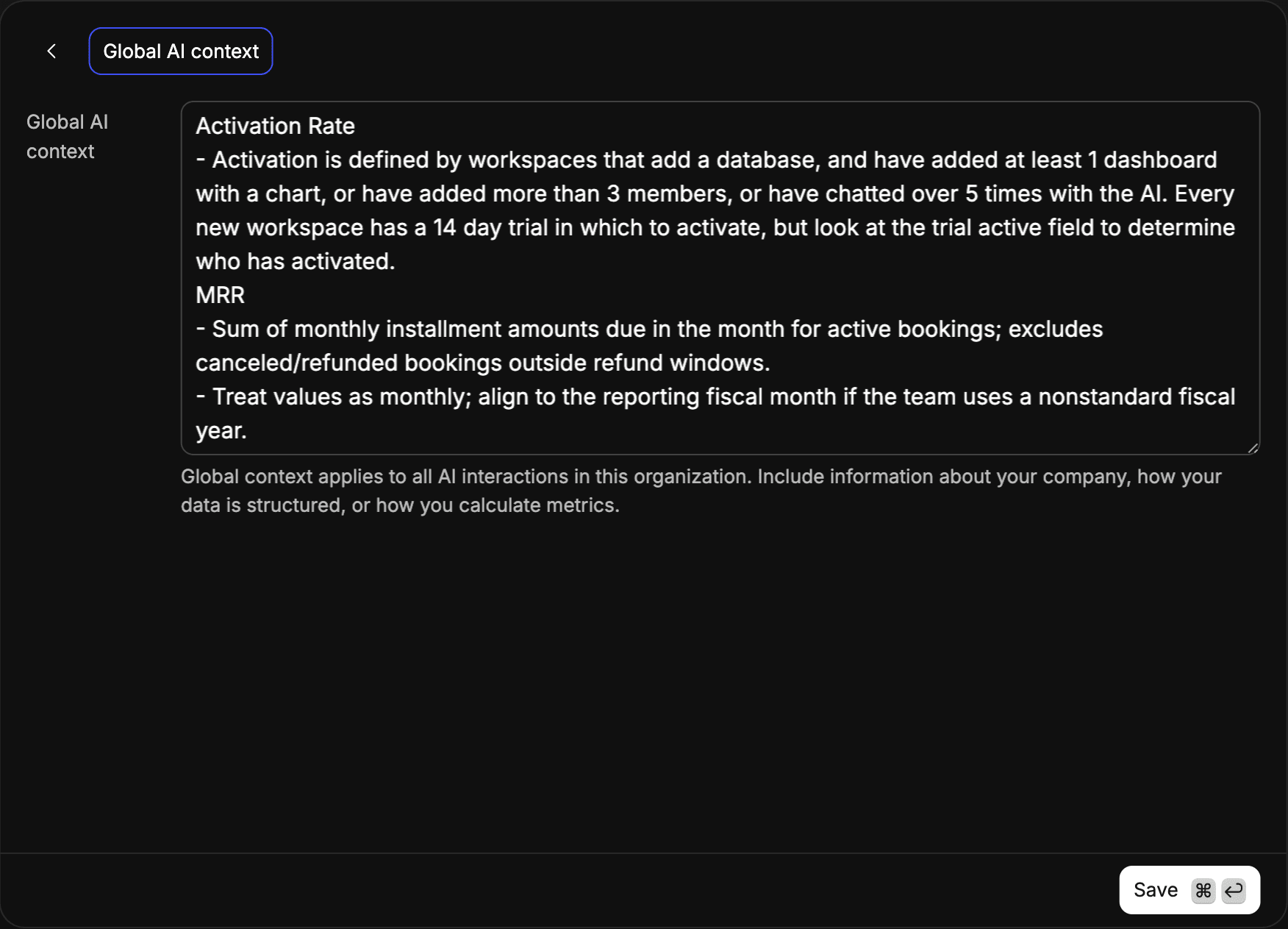
Task: Select the Global AI context tab
Action: (181, 51)
